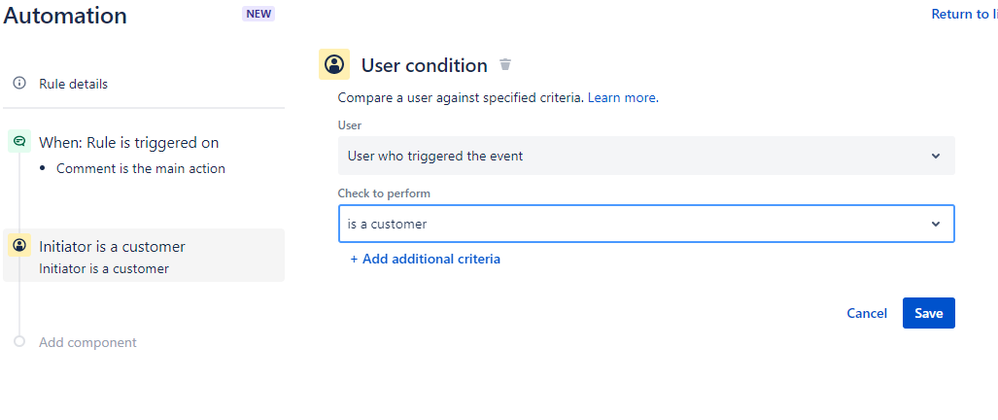998x420 pixels.
Task: Click the trash icon next to User condition
Action: [x=505, y=64]
